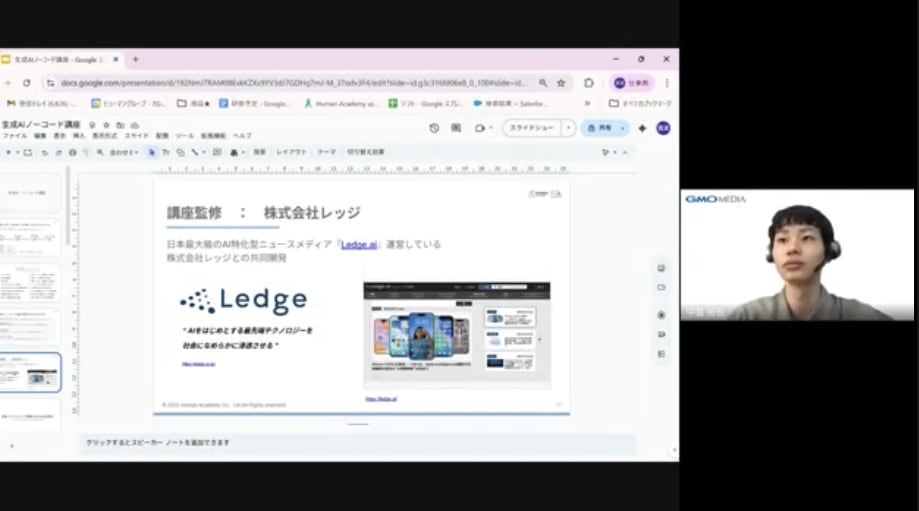Open the 表示 menu
The width and height of the screenshot is (919, 511).
point(60,136)
